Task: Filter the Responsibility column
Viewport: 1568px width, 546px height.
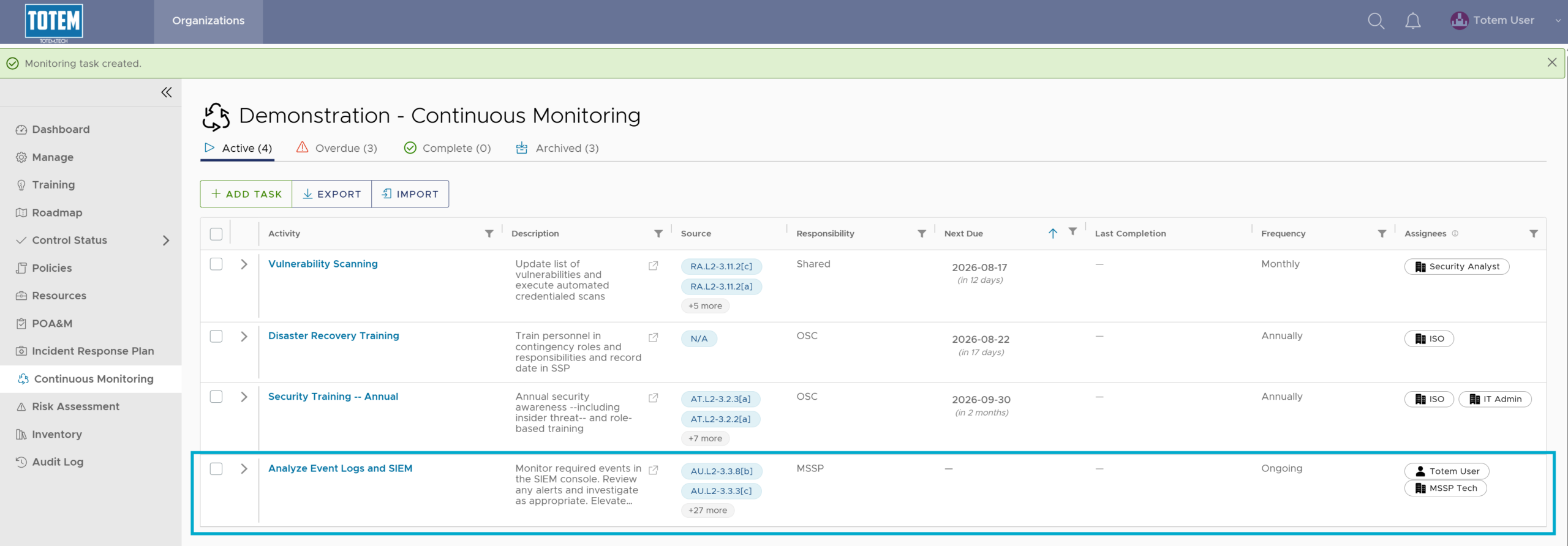Action: 922,233
